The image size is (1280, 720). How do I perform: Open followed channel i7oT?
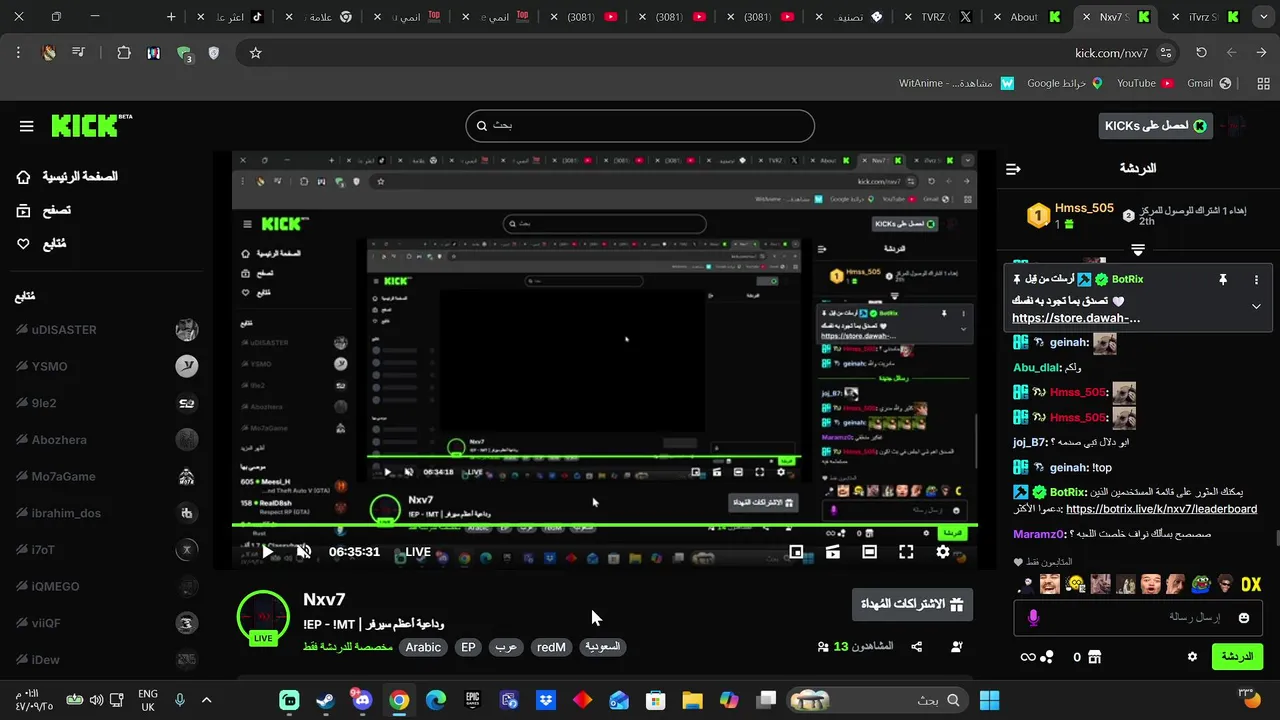105,550
